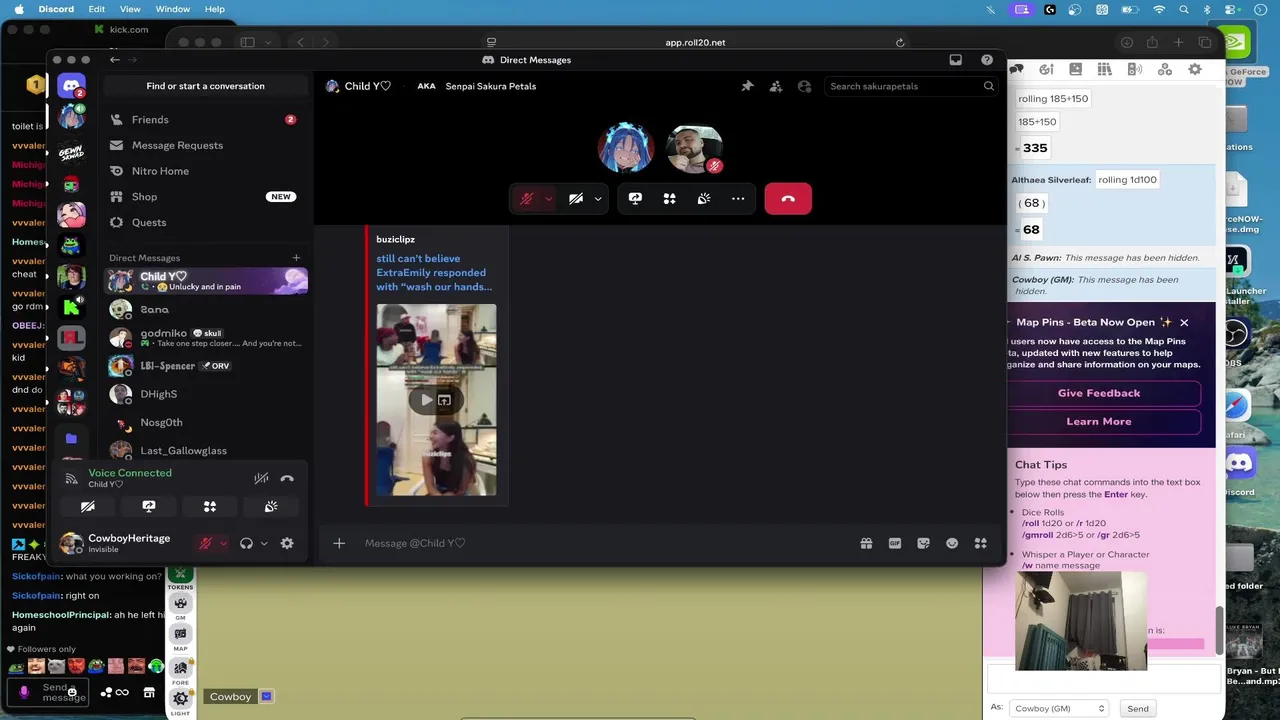Viewport: 1280px width, 720px height.
Task: Unmute microphone next to CowboyHeritage
Action: [206, 543]
